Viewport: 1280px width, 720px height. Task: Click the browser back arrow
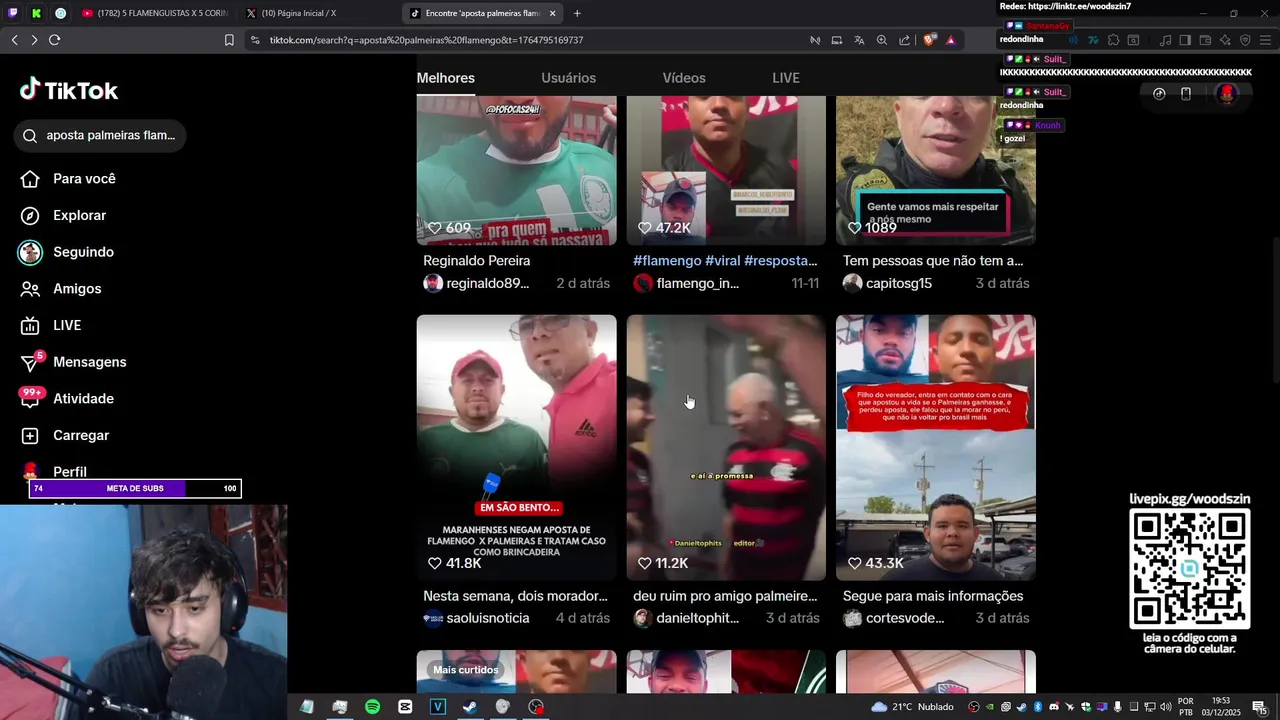[14, 40]
